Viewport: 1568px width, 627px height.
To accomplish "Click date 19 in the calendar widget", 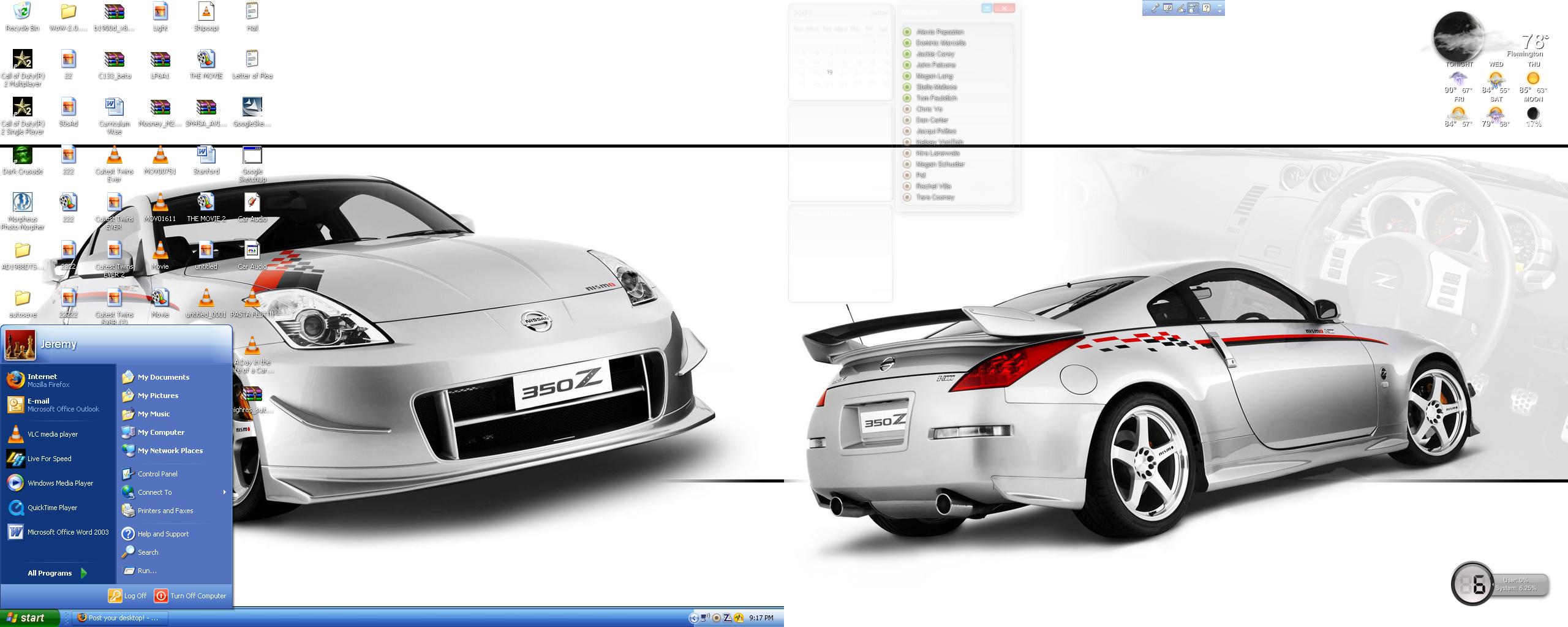I will click(x=829, y=72).
